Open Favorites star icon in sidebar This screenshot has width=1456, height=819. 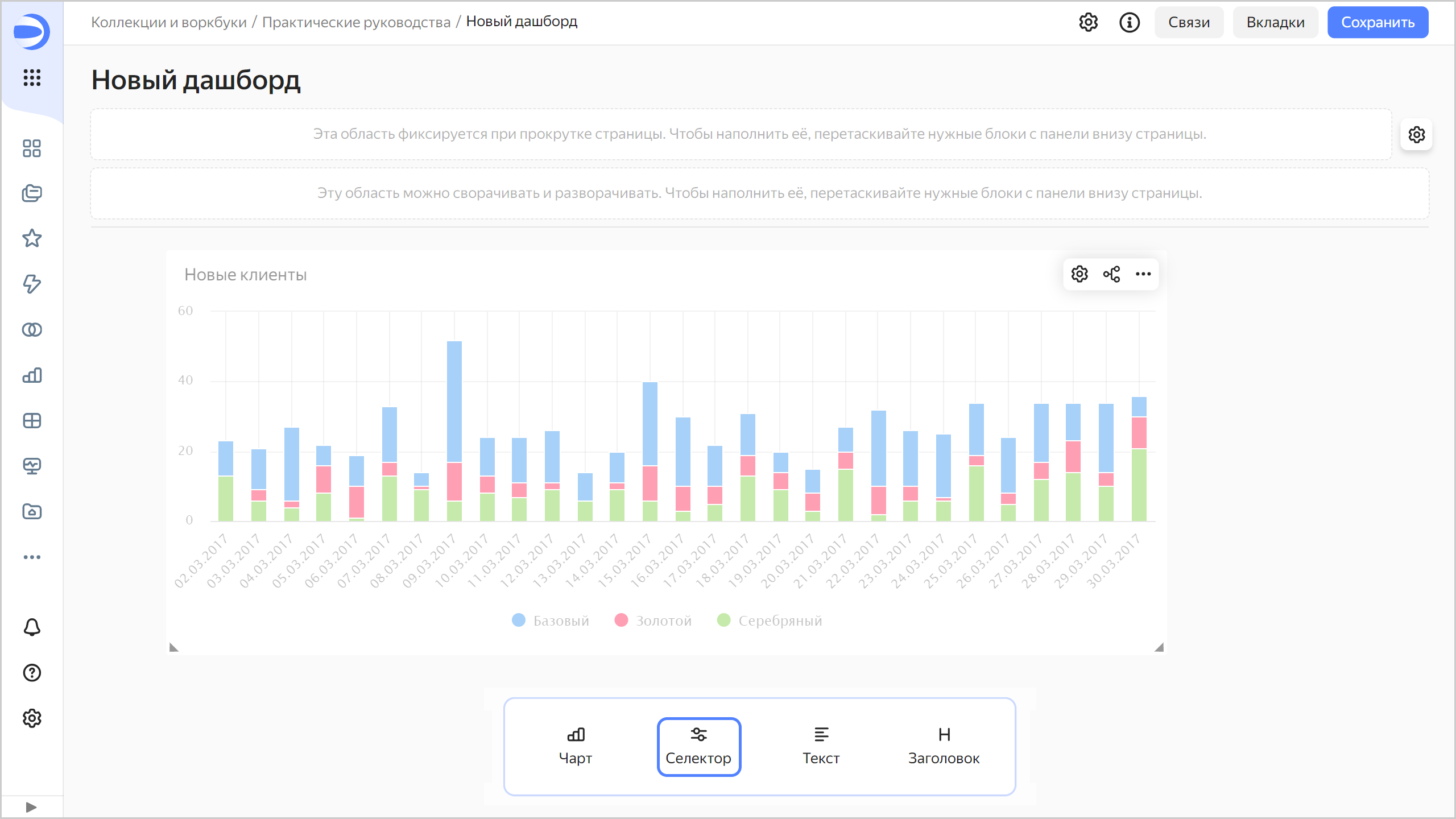(x=32, y=238)
